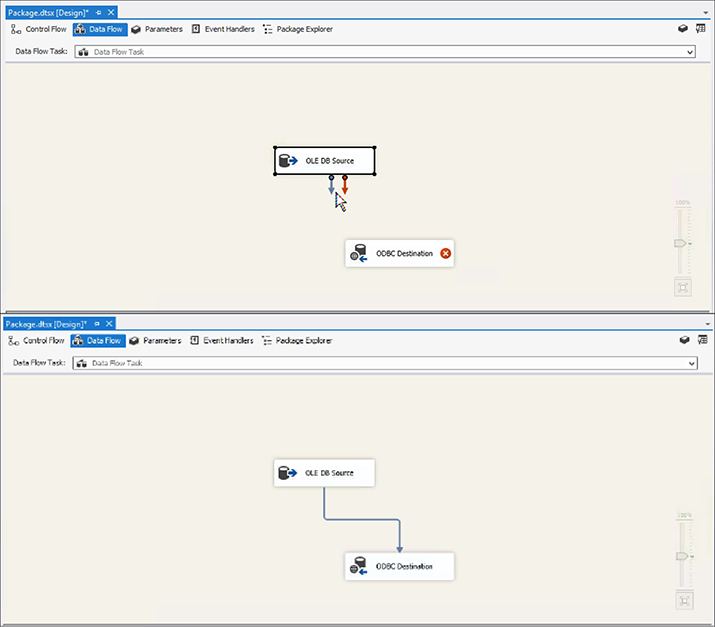Select ODBC Destination component in upper canvas

click(399, 254)
